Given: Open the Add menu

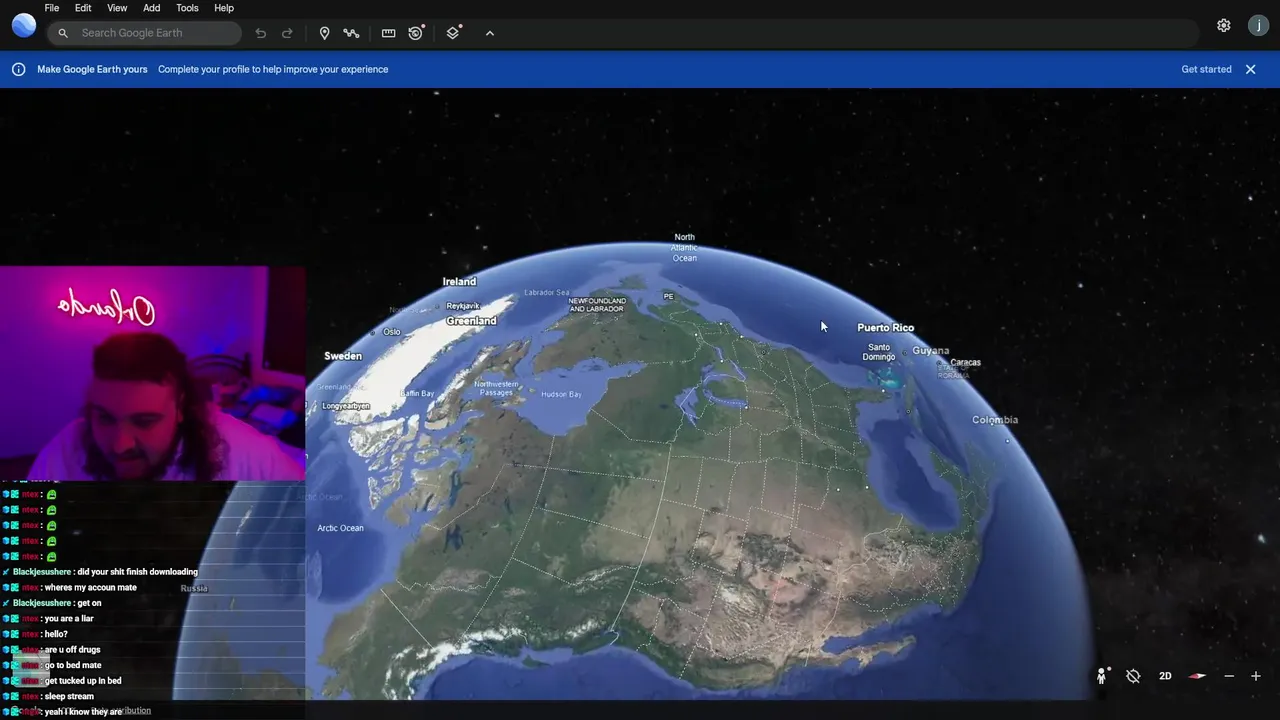Looking at the screenshot, I should tap(152, 8).
